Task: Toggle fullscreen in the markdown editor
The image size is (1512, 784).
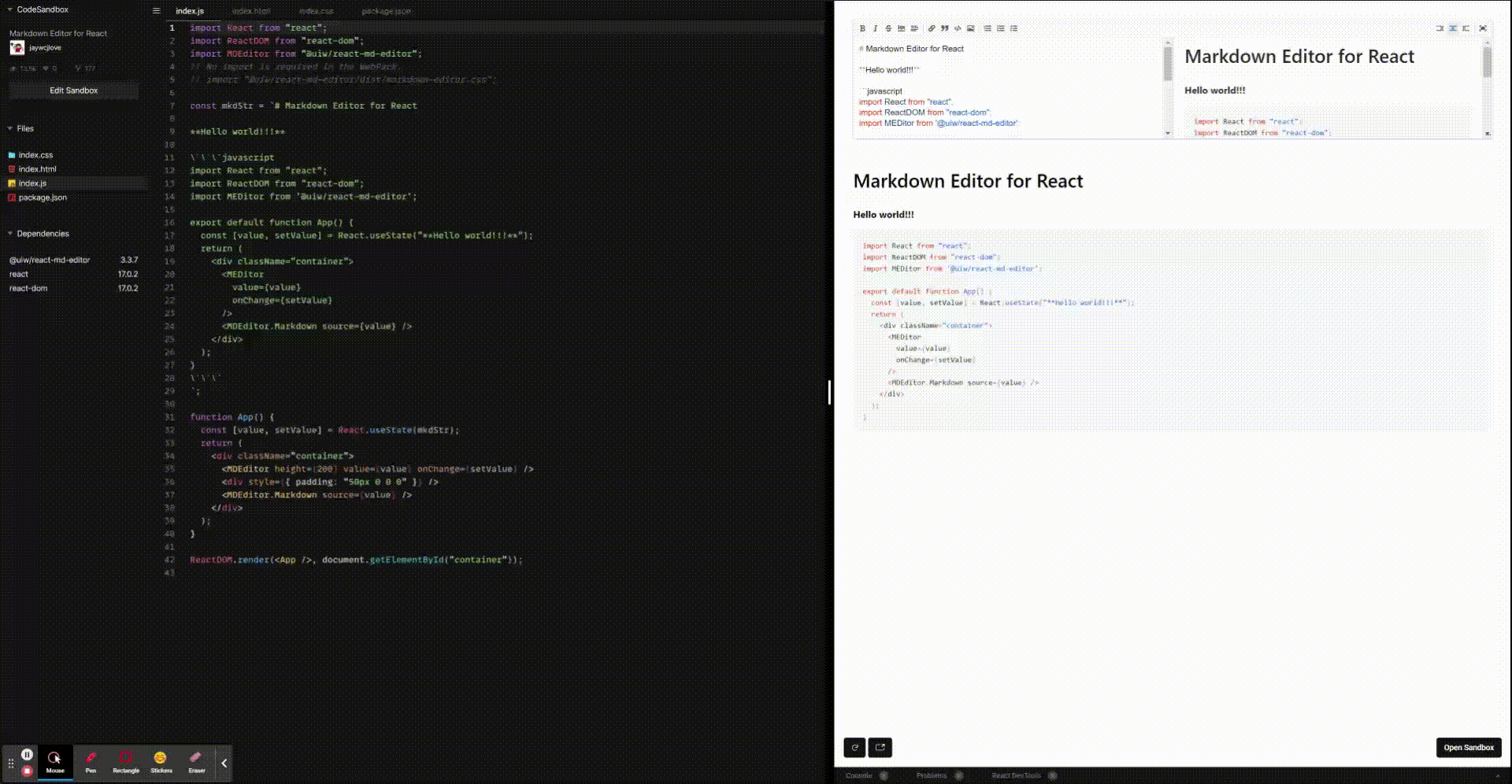Action: point(1483,28)
